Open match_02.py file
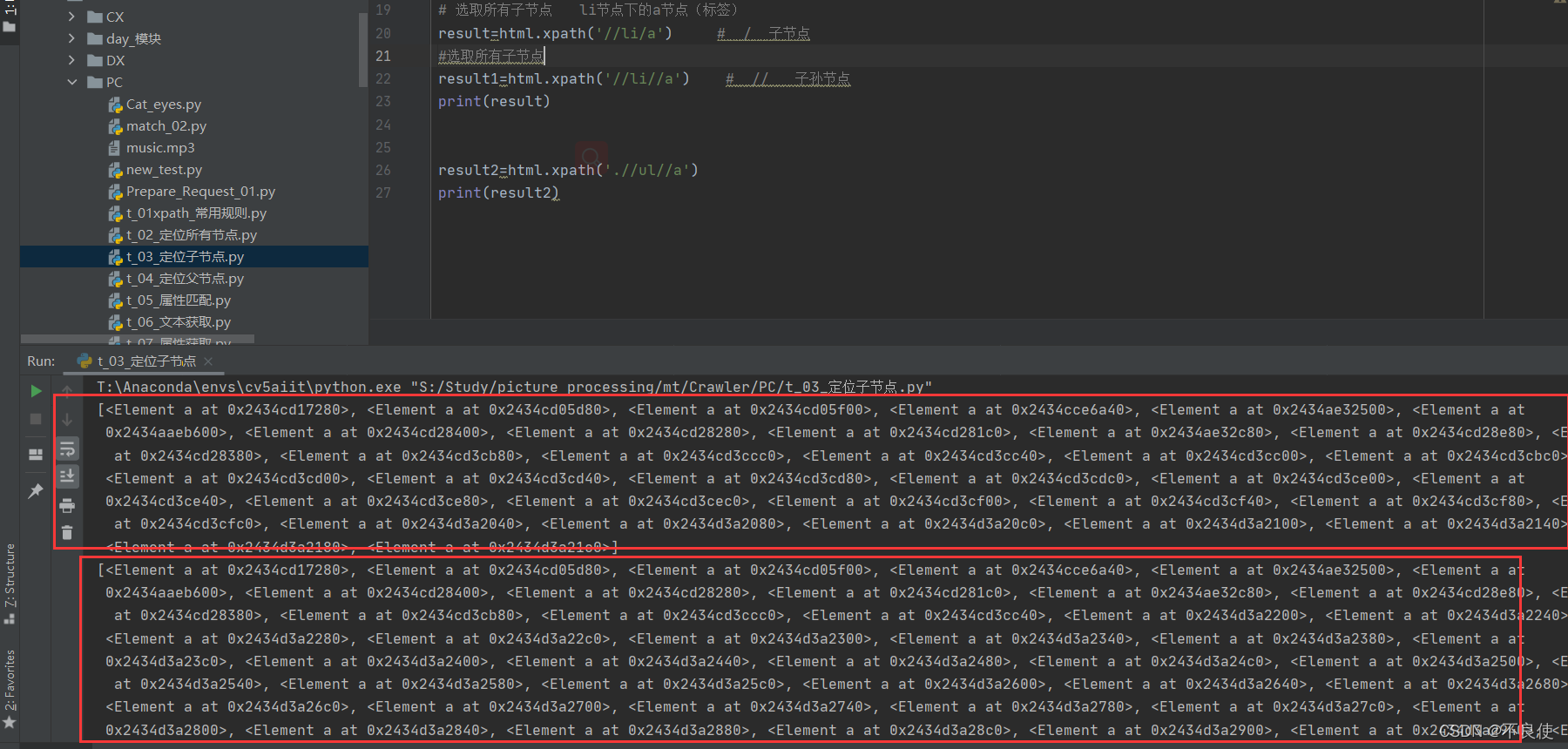Image resolution: width=1568 pixels, height=749 pixels. [x=166, y=126]
